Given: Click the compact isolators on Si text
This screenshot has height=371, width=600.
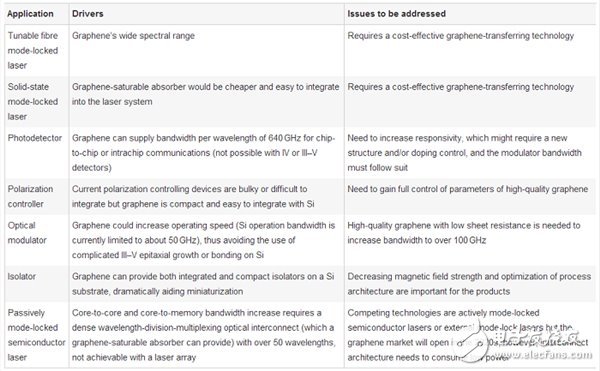Looking at the screenshot, I should (203, 284).
